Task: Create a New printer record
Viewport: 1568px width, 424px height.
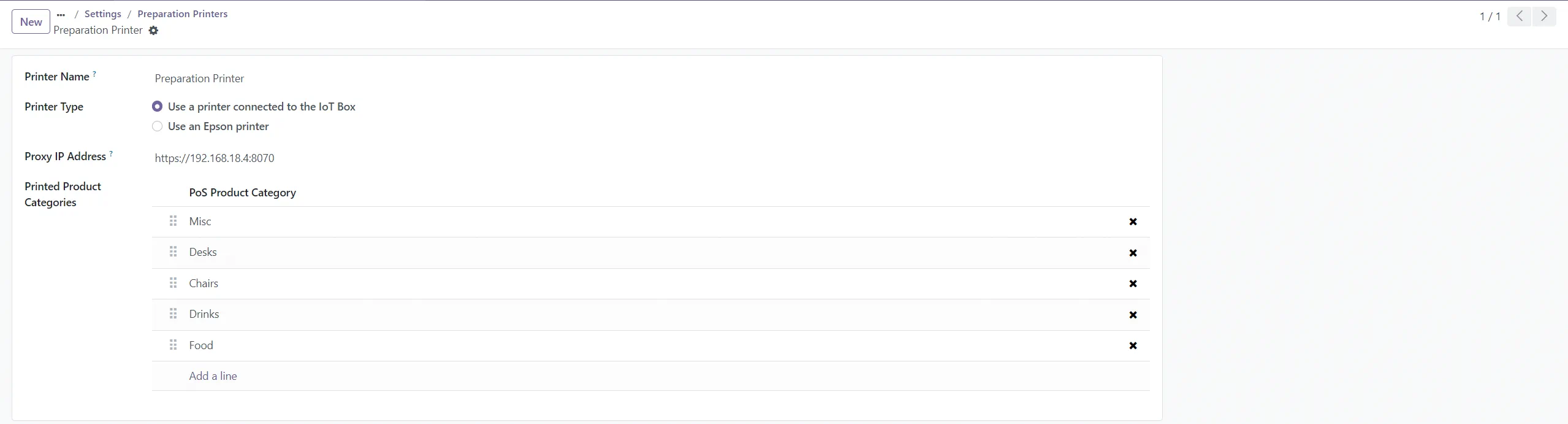Action: (x=31, y=22)
